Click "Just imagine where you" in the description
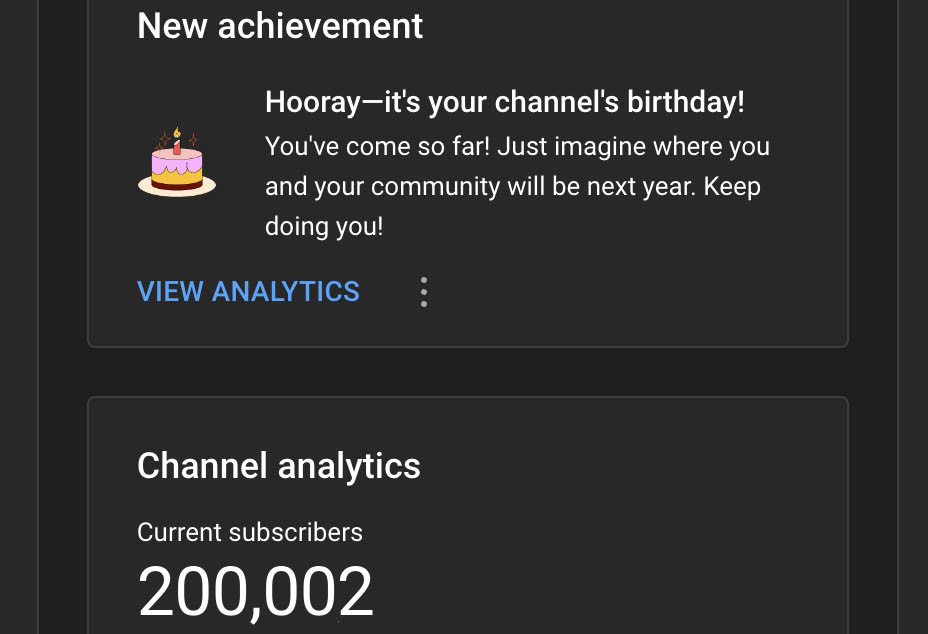The width and height of the screenshot is (928, 634). point(633,147)
